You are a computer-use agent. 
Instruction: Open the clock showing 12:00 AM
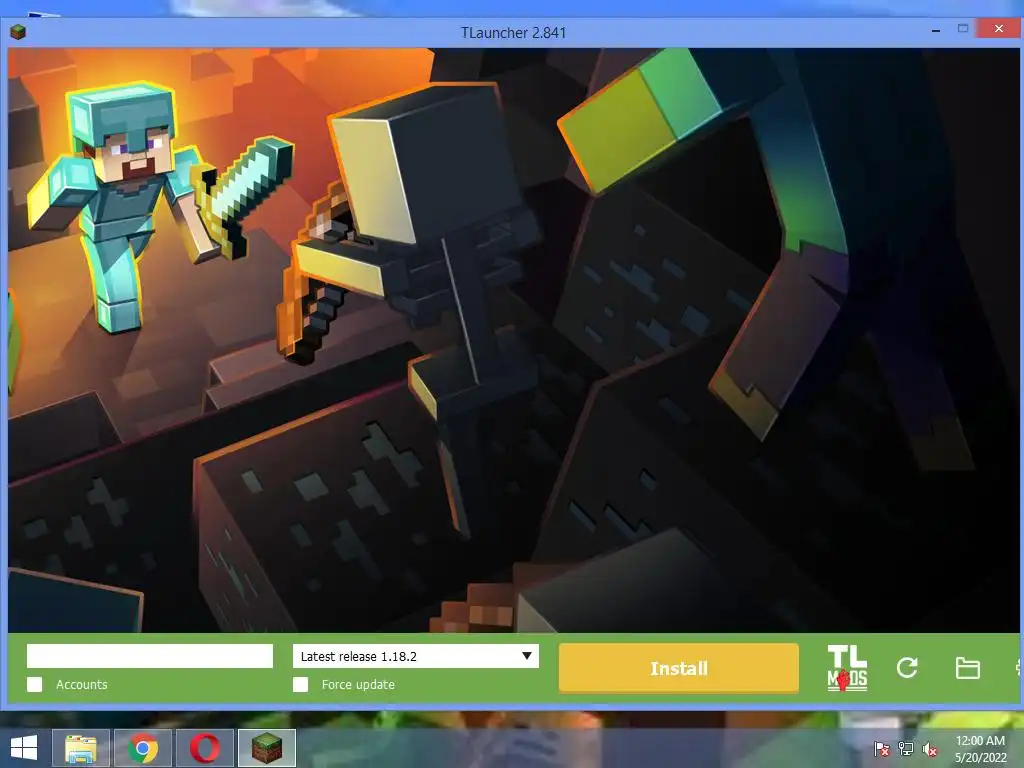(980, 748)
